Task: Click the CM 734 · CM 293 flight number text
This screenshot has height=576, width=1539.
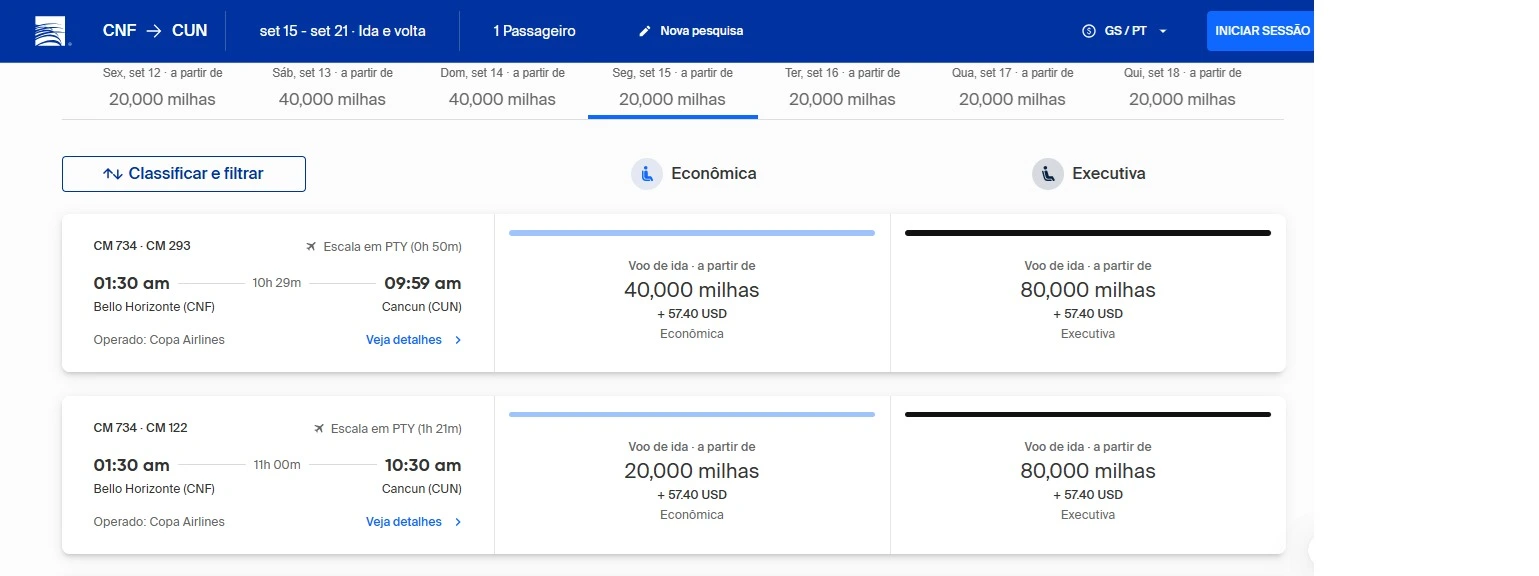Action: [x=142, y=246]
